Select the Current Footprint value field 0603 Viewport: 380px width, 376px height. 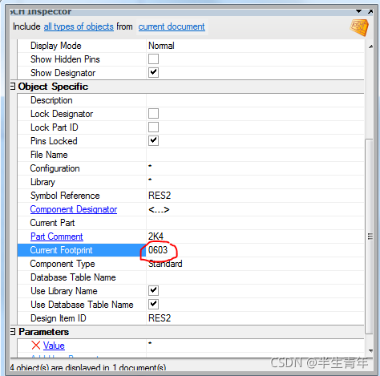tap(255, 250)
